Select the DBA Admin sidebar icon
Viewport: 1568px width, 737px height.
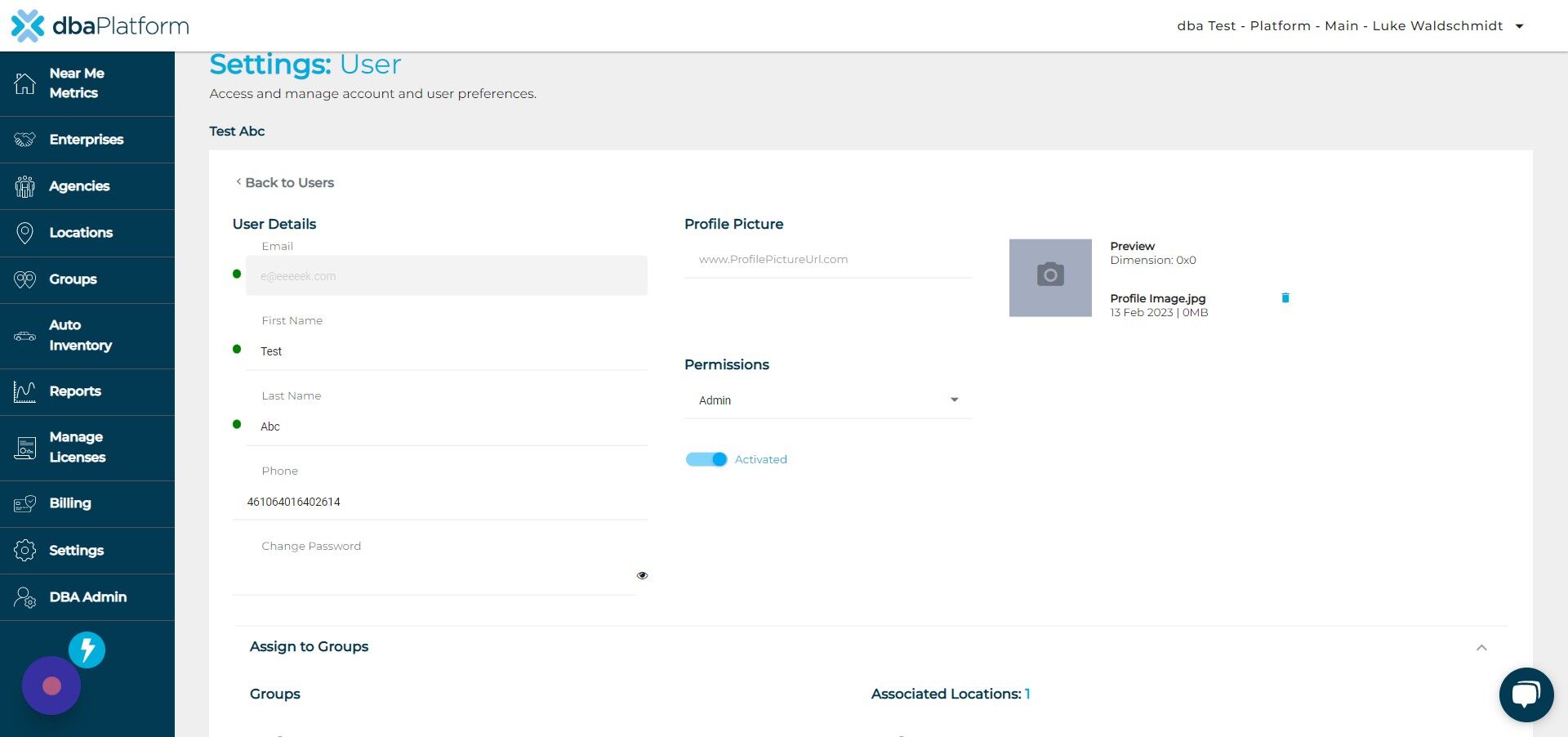pos(24,597)
